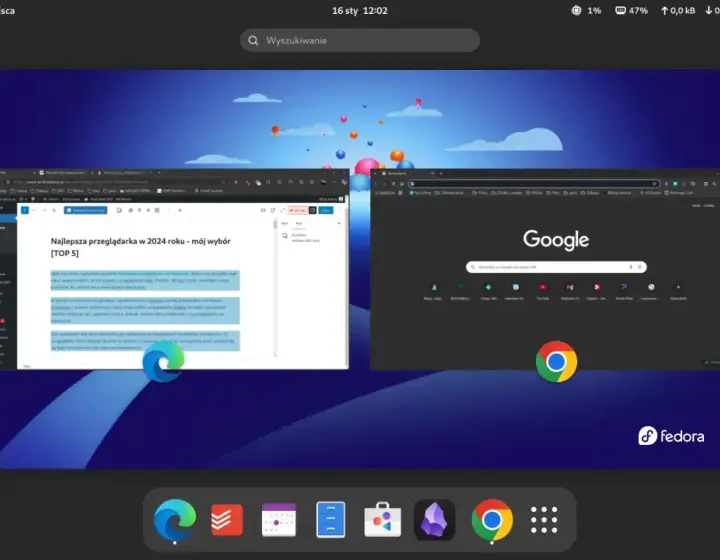Click the magnifier icon in the Wyszukiwanie bar

(x=253, y=40)
